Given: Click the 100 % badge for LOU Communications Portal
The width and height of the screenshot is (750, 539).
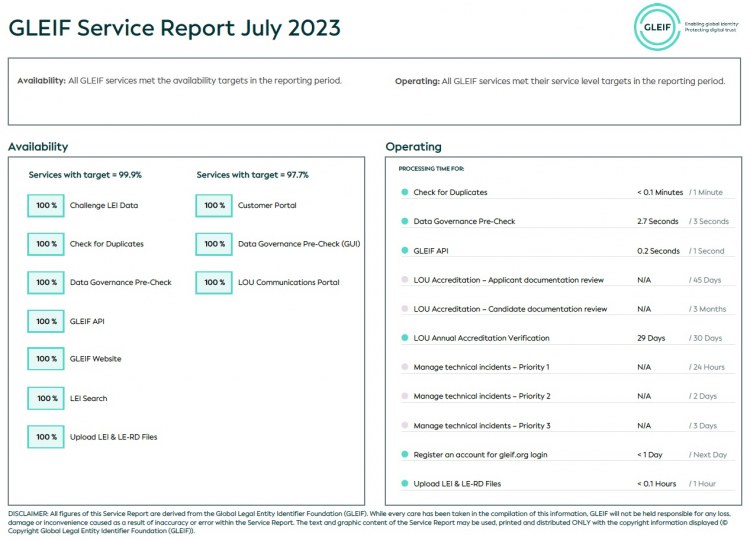Looking at the screenshot, I should tap(214, 283).
